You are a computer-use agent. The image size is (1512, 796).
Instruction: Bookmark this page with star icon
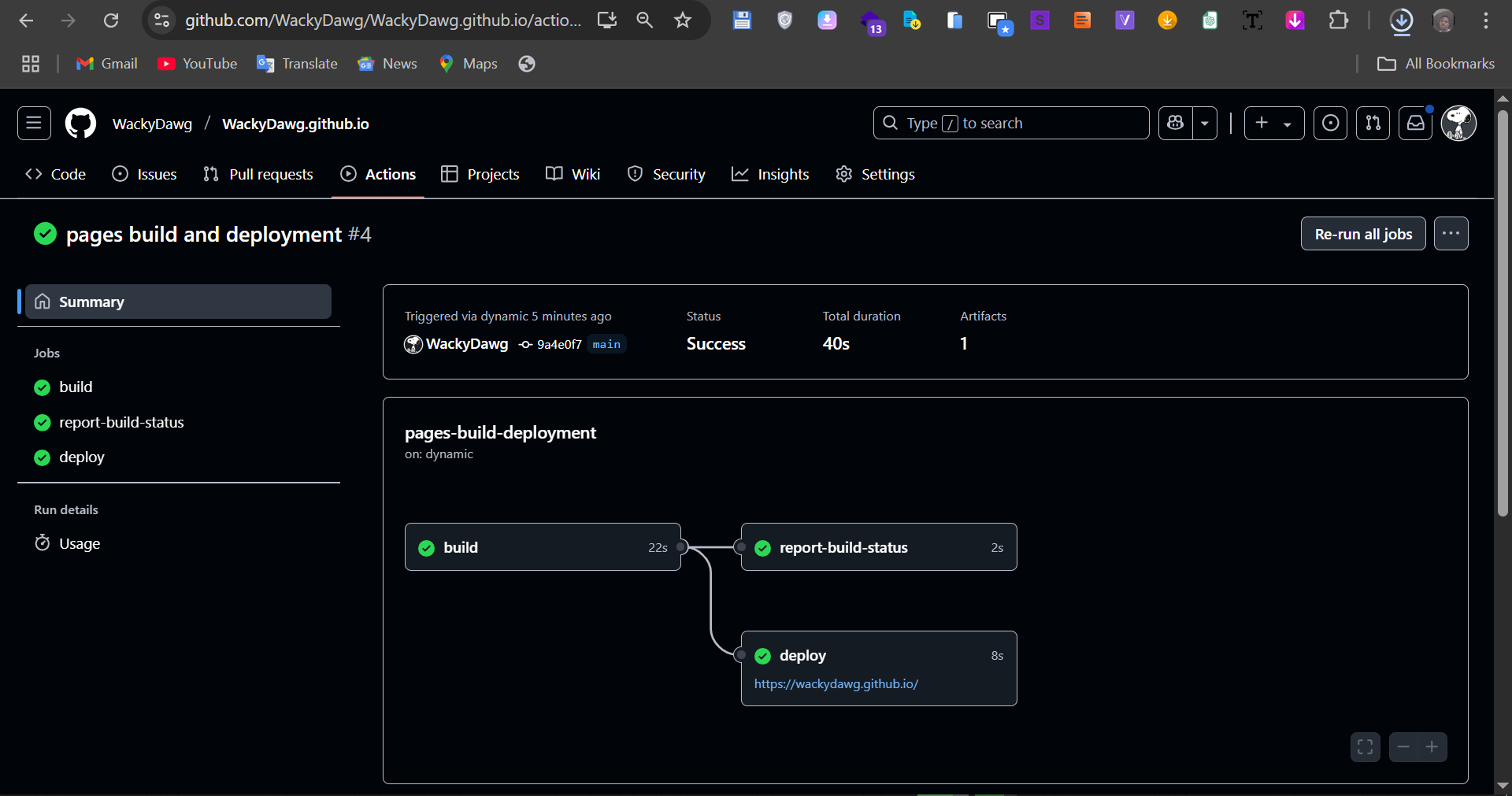[x=683, y=20]
